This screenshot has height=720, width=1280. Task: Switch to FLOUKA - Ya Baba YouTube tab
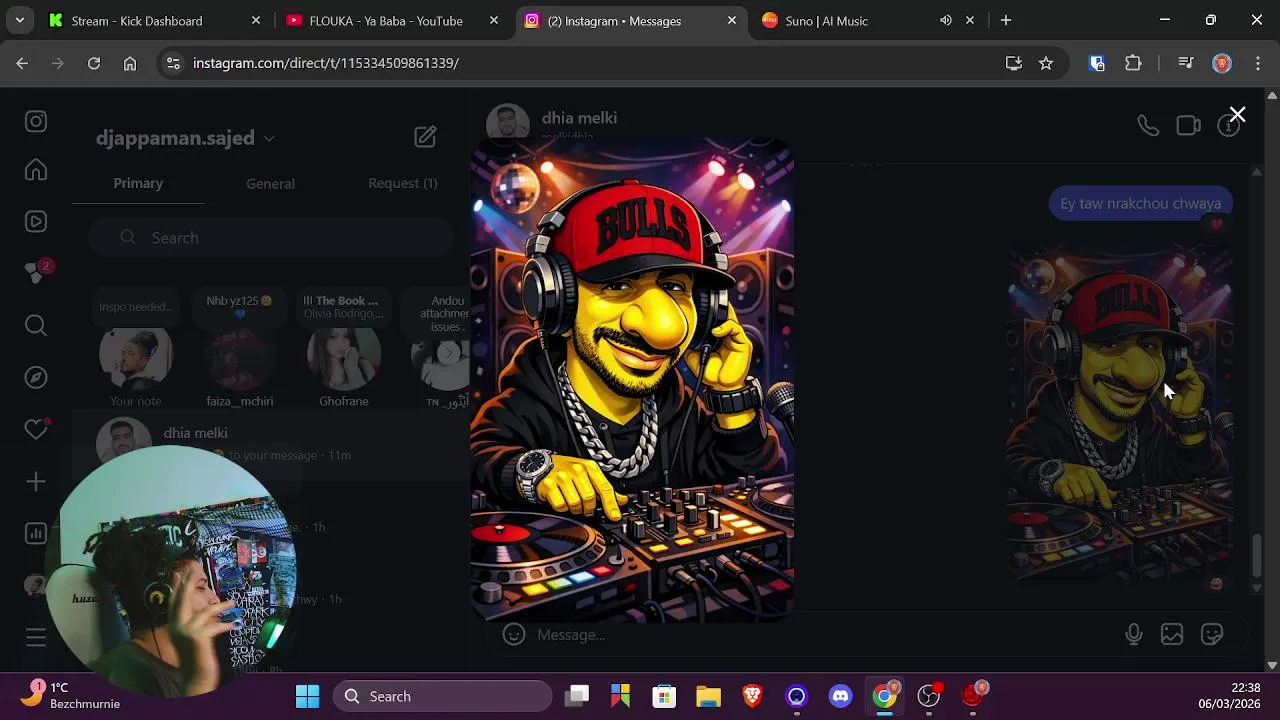click(x=392, y=20)
